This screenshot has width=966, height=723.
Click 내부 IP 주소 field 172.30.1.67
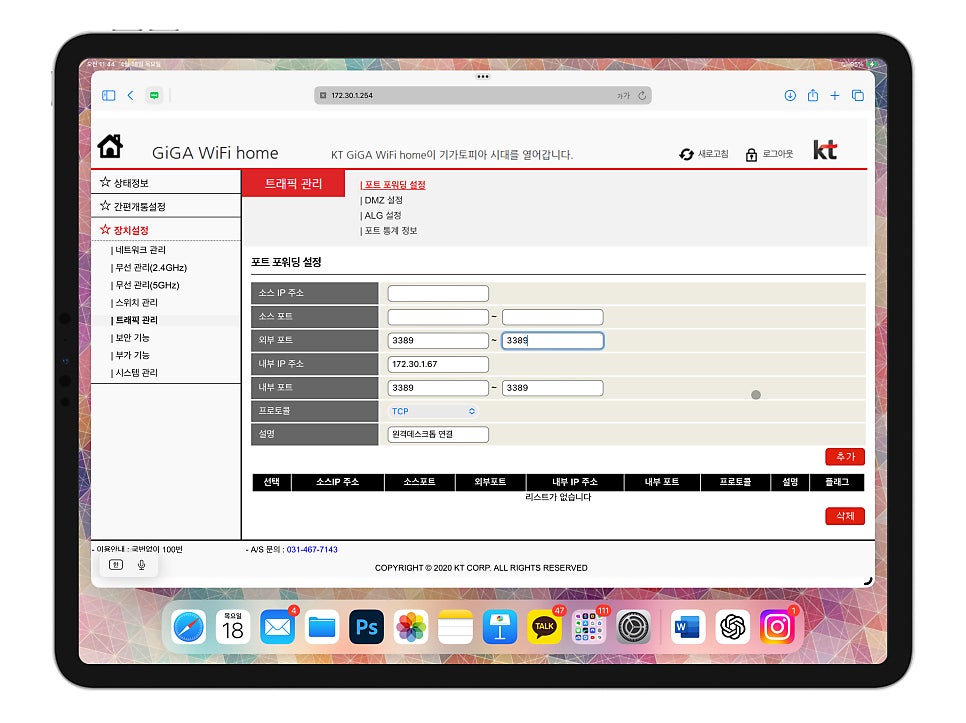point(438,365)
